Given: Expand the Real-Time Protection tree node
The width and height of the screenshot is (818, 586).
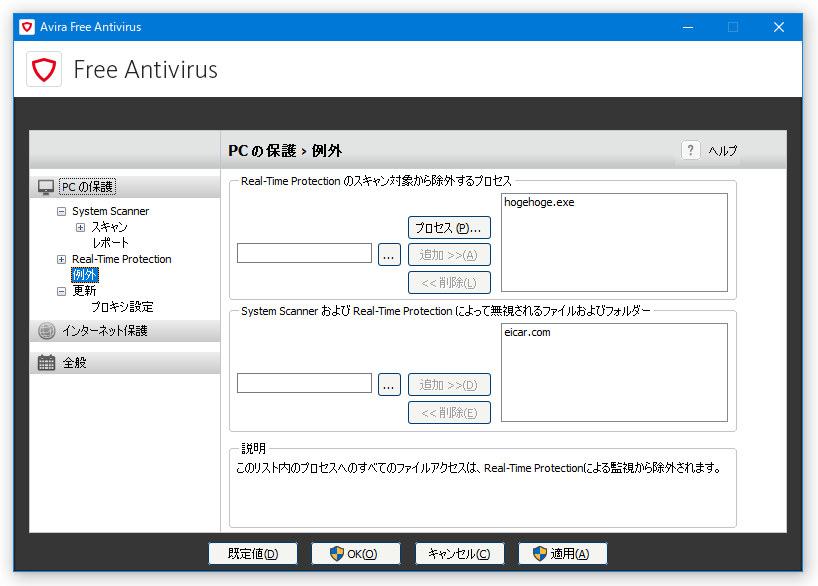Looking at the screenshot, I should click(62, 259).
